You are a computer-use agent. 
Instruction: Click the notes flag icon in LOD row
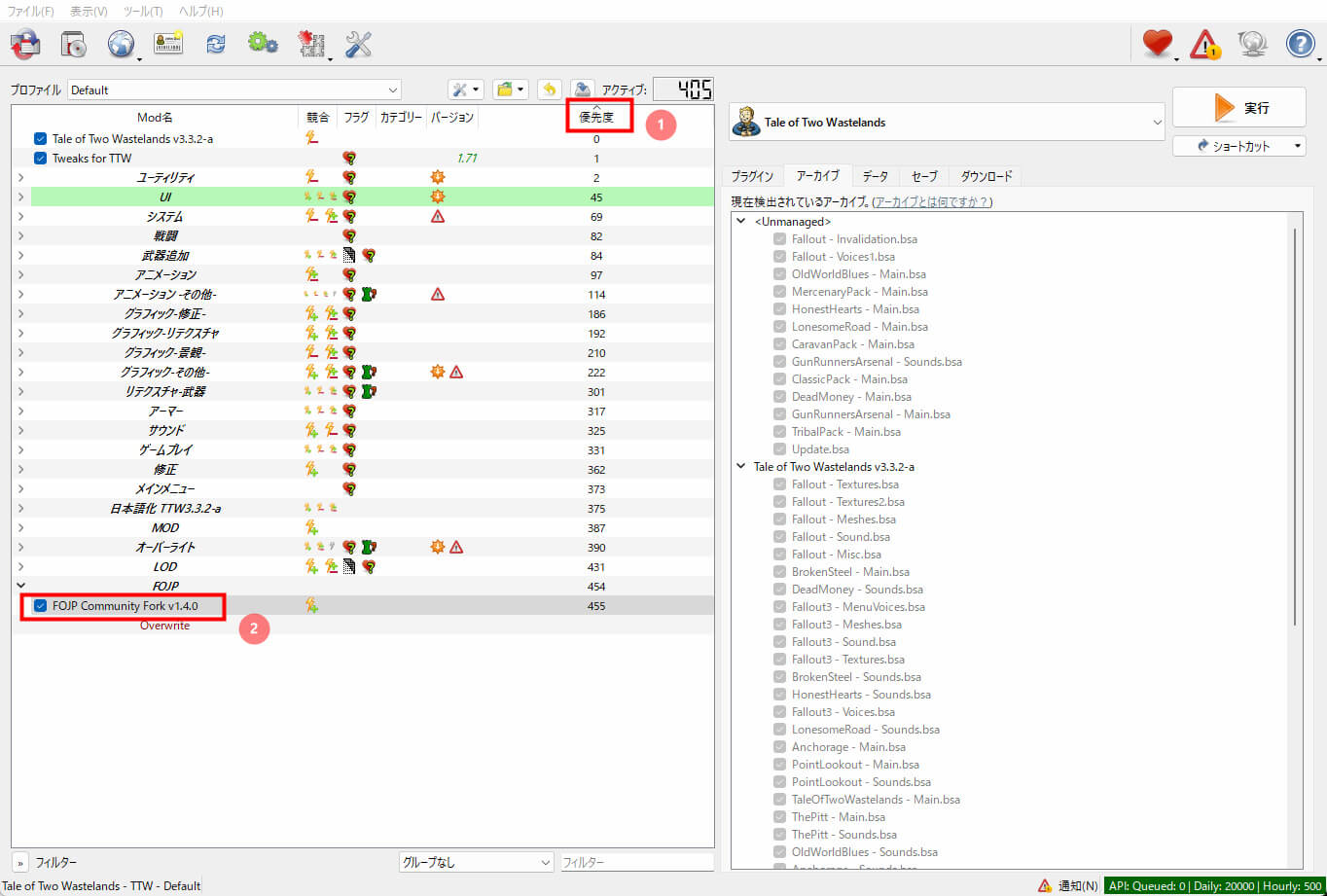pos(349,567)
